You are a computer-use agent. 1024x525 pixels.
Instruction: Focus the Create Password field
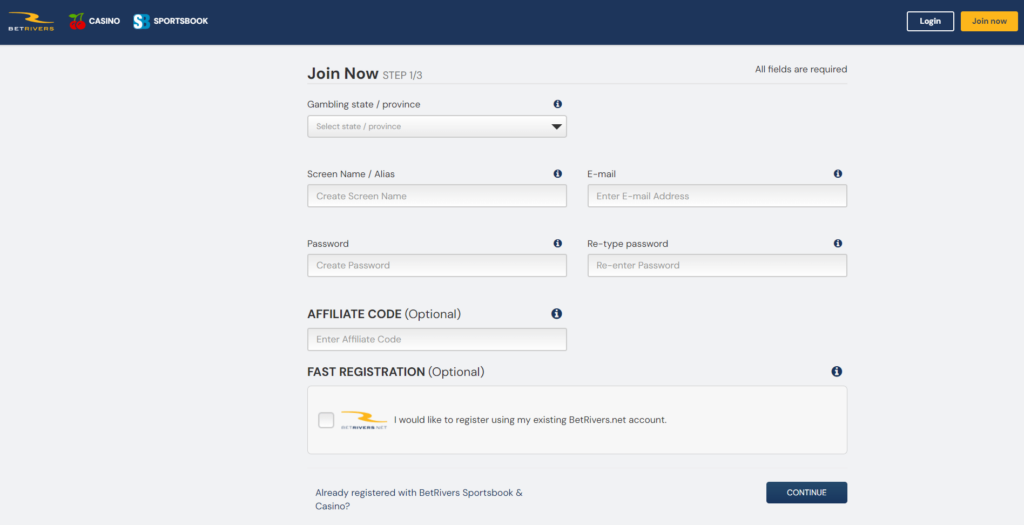437,266
